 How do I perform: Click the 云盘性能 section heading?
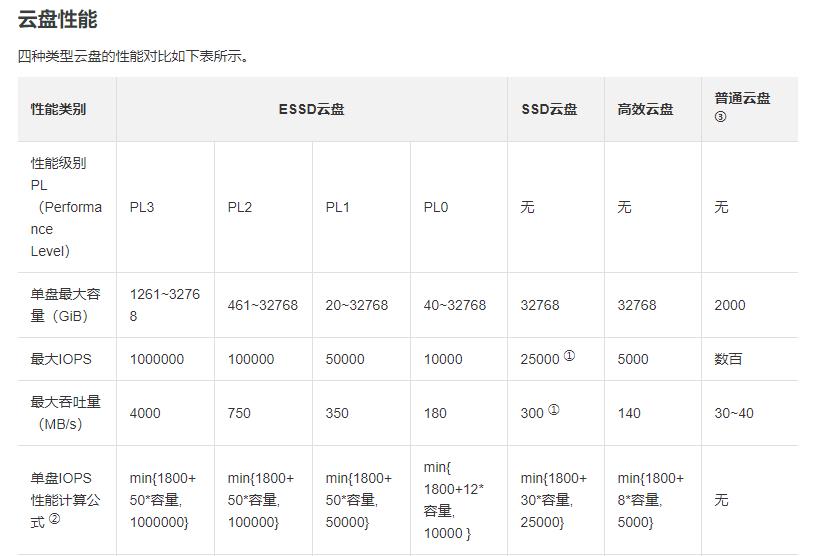(57, 19)
